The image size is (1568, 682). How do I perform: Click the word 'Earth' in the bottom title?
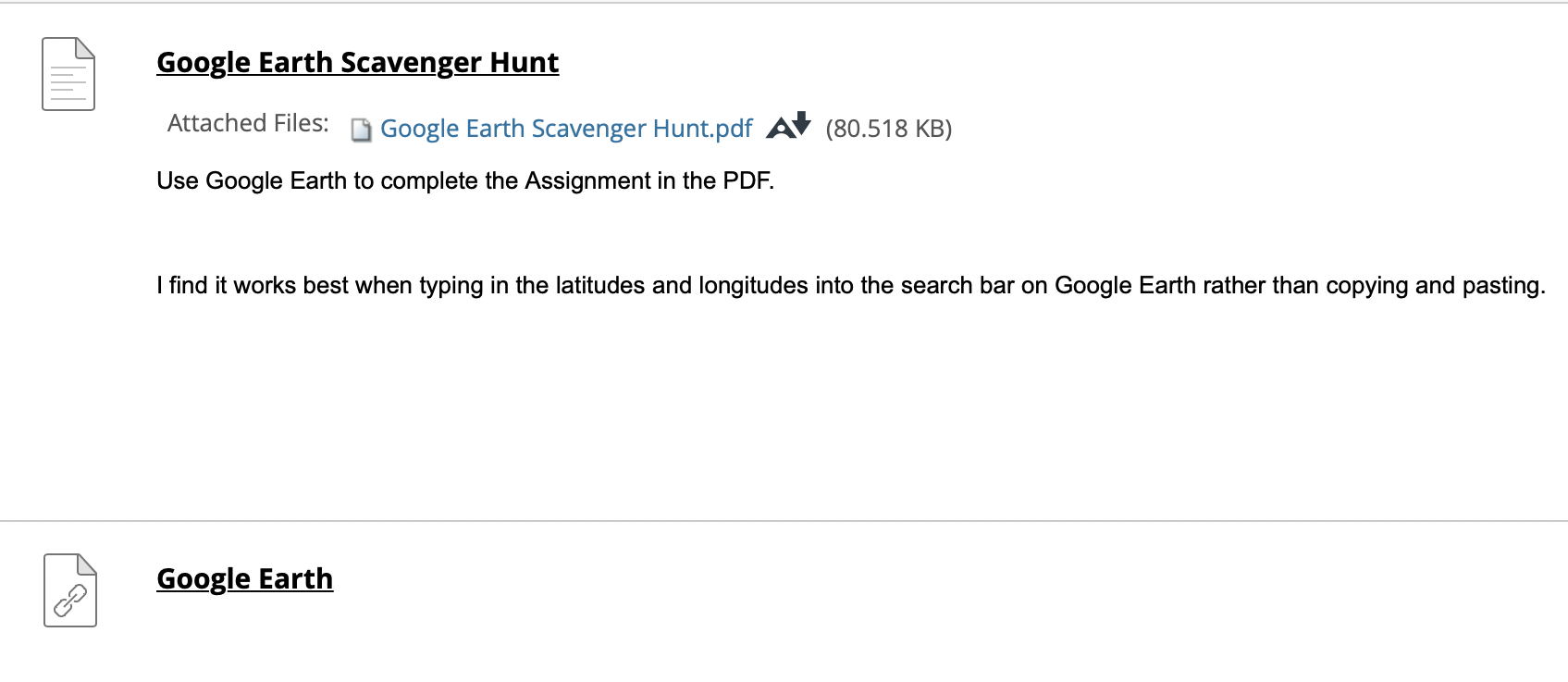click(x=295, y=578)
